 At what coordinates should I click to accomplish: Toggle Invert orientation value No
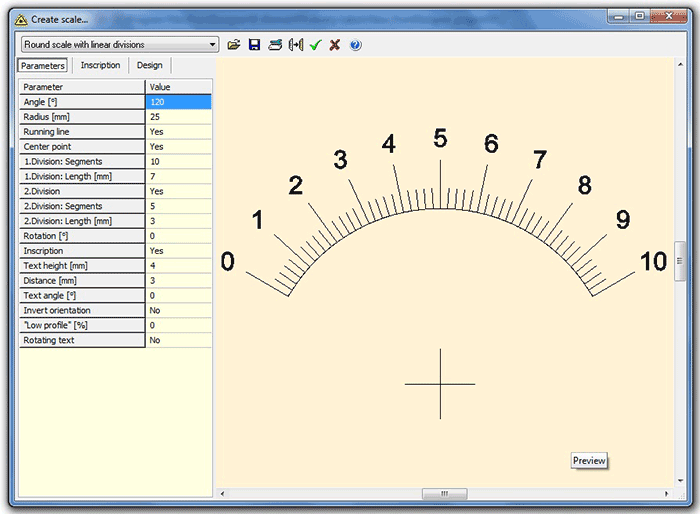click(x=179, y=310)
